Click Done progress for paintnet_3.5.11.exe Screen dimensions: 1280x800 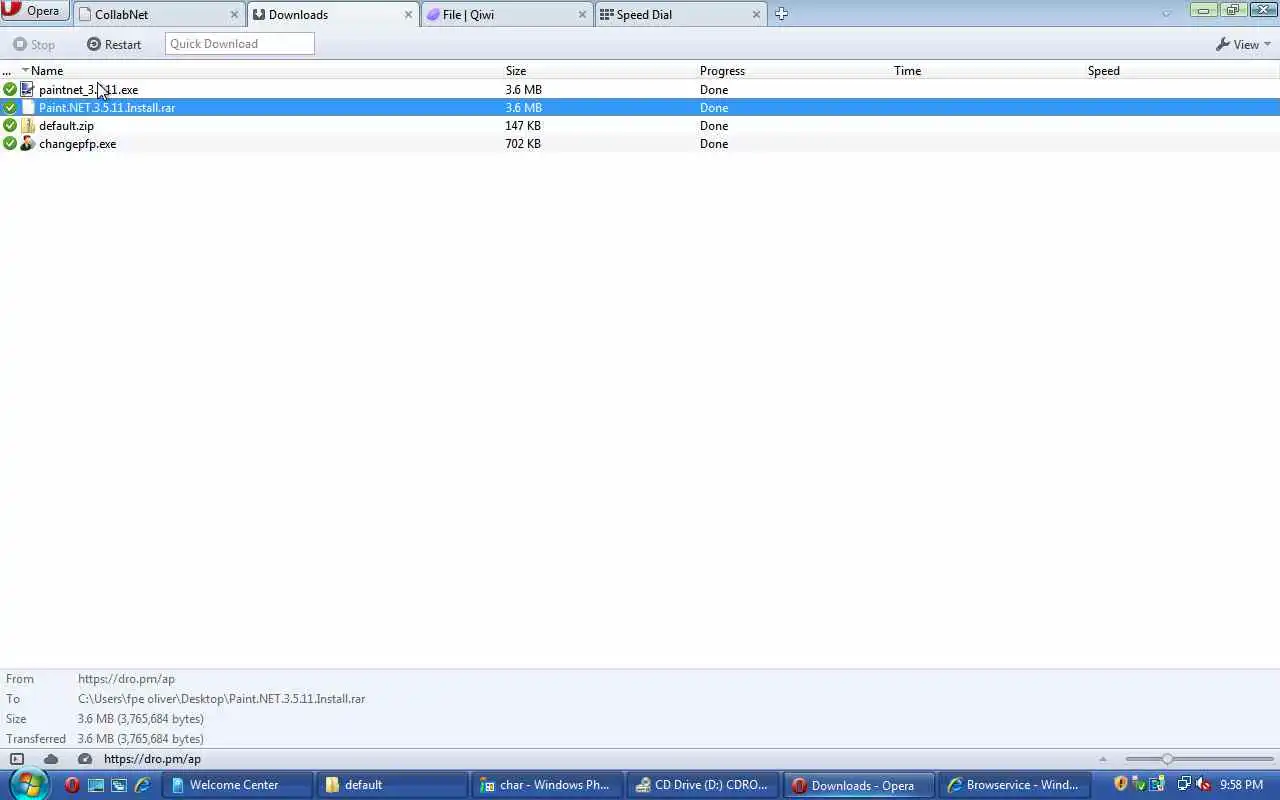click(714, 90)
